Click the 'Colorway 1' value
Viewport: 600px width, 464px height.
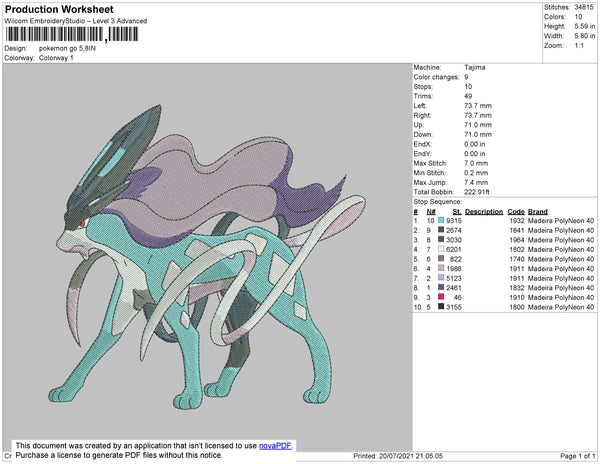tap(56, 58)
